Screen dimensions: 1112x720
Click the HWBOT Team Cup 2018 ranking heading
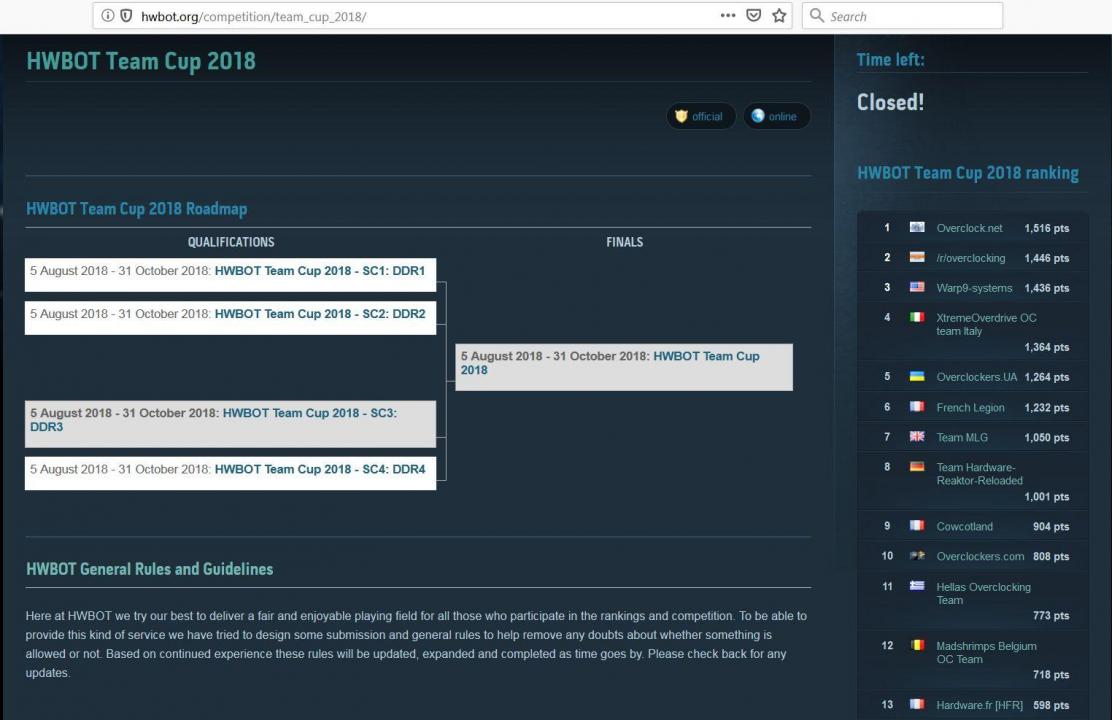[967, 173]
